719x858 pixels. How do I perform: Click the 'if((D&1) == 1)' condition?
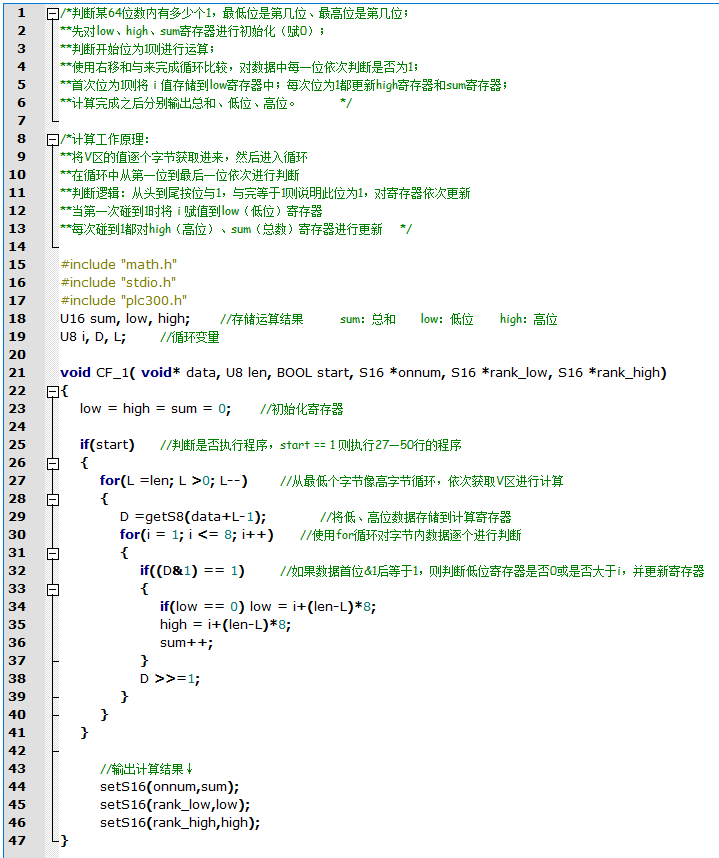[x=192, y=571]
